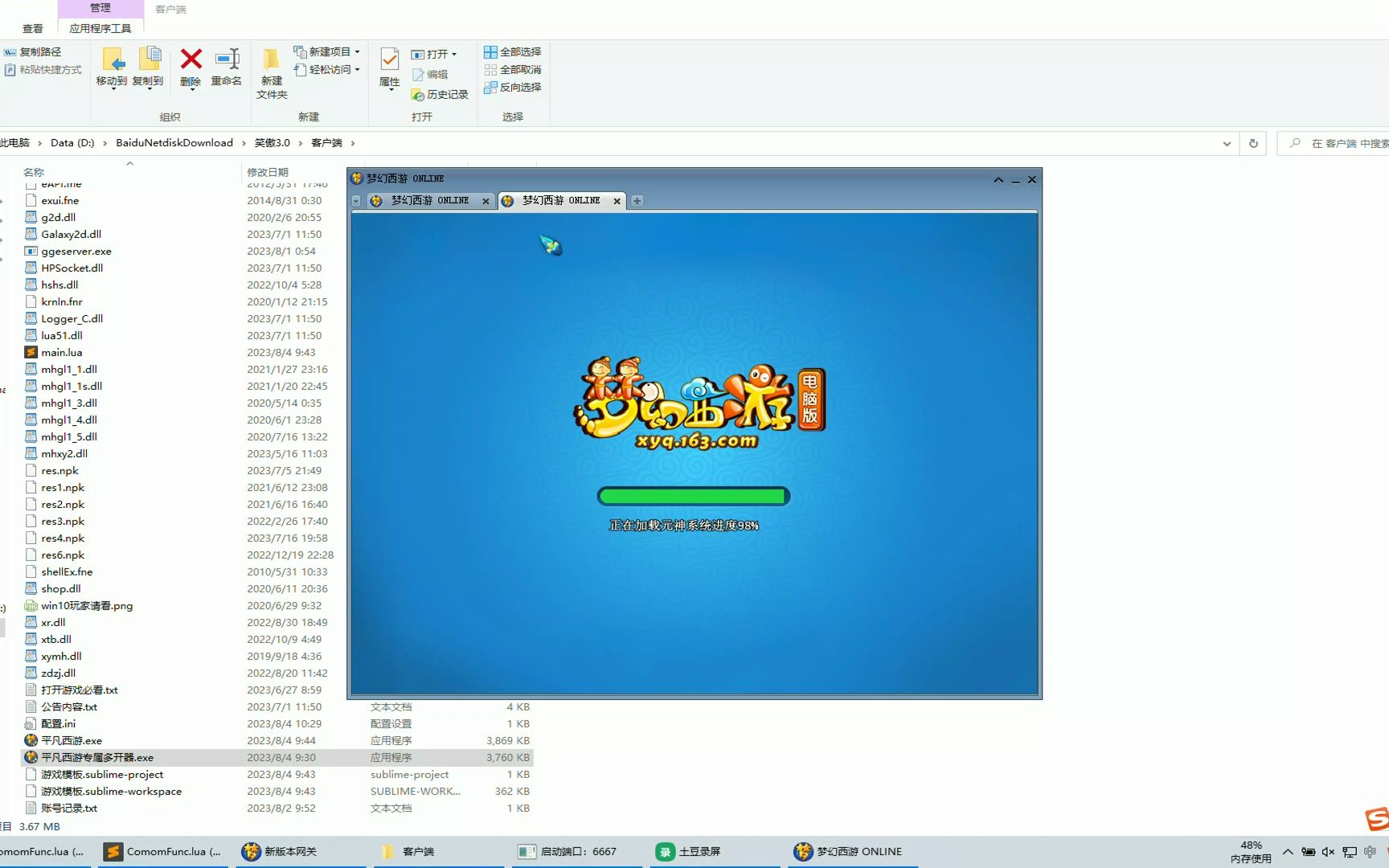
Task: Click Invert selection (反向选择)
Action: tap(512, 87)
